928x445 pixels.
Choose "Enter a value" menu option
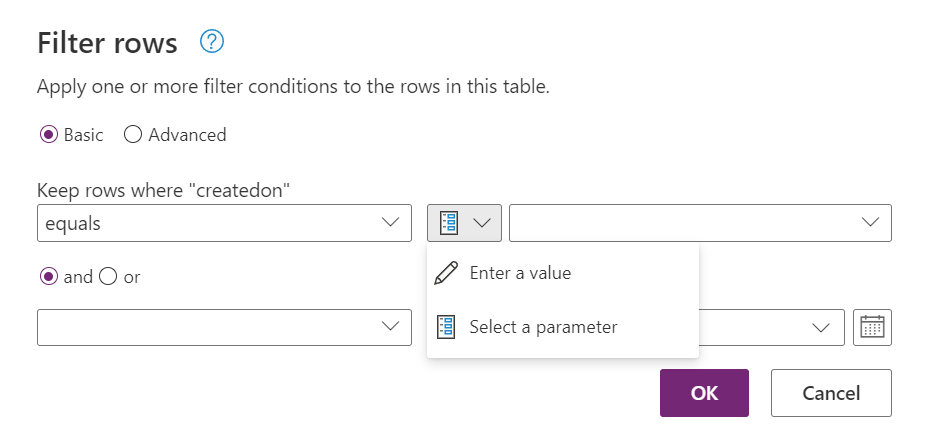click(x=520, y=273)
